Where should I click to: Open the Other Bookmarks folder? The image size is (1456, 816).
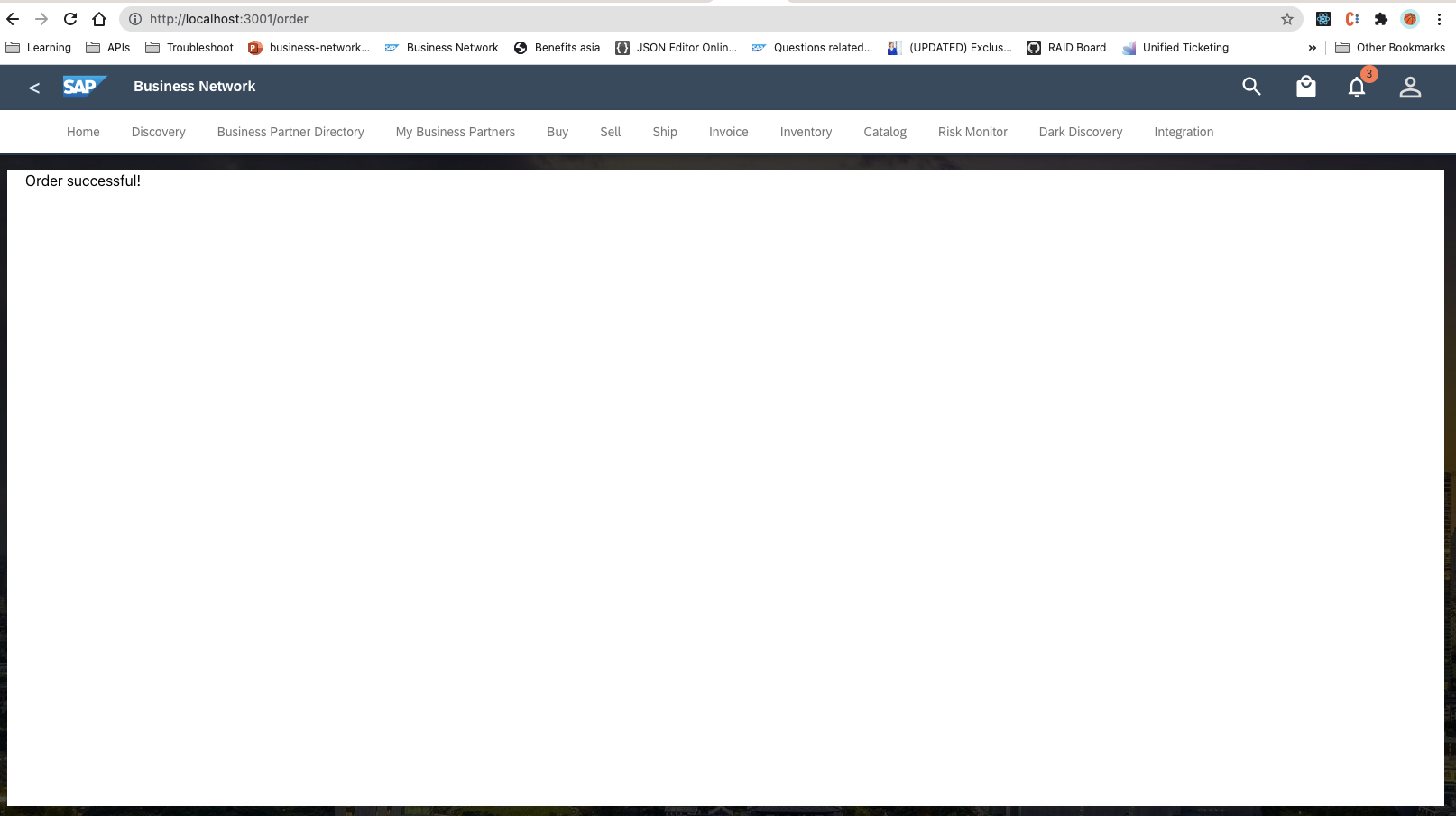(1390, 48)
